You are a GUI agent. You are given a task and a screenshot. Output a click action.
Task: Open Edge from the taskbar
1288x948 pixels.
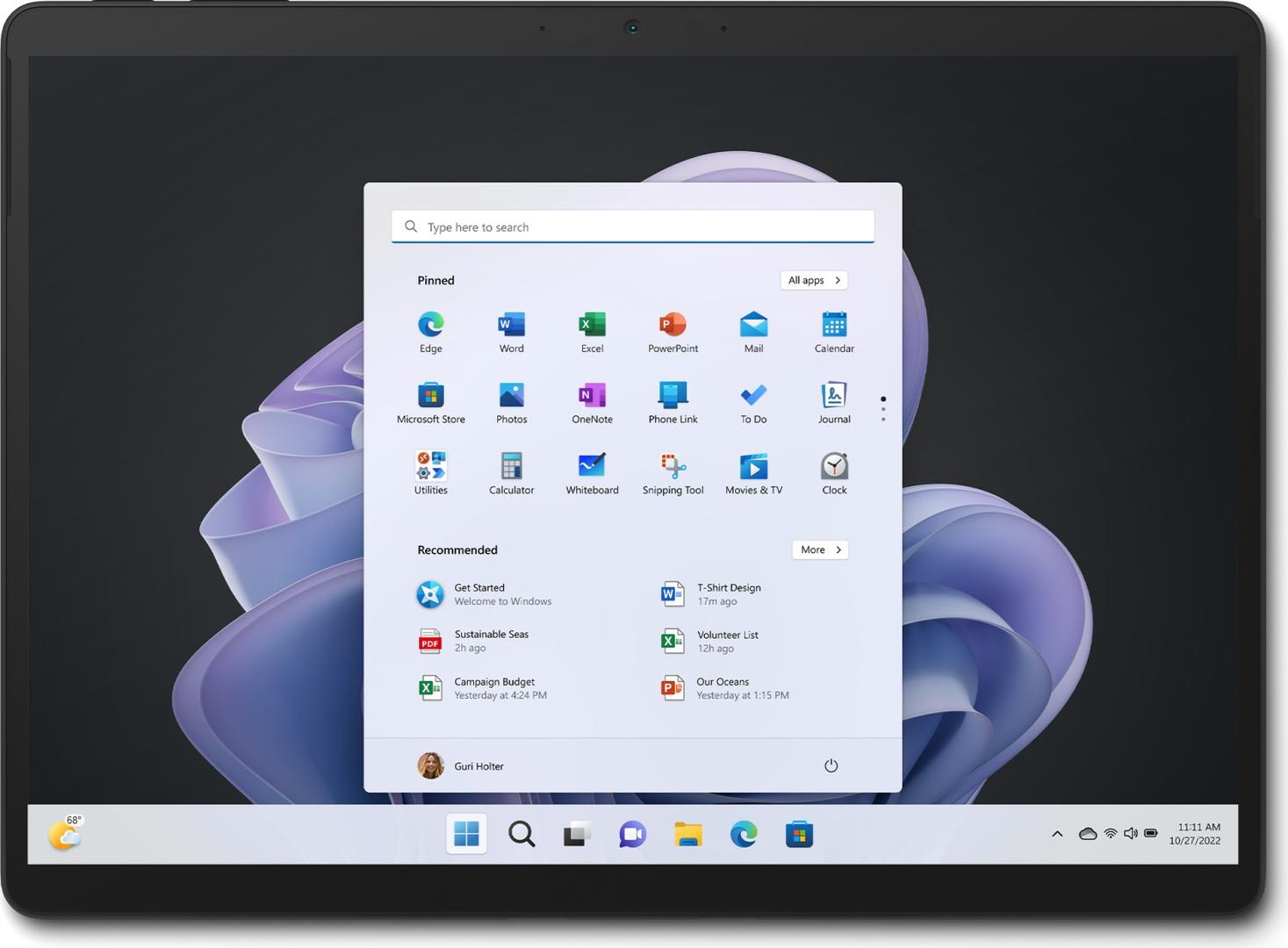point(744,834)
